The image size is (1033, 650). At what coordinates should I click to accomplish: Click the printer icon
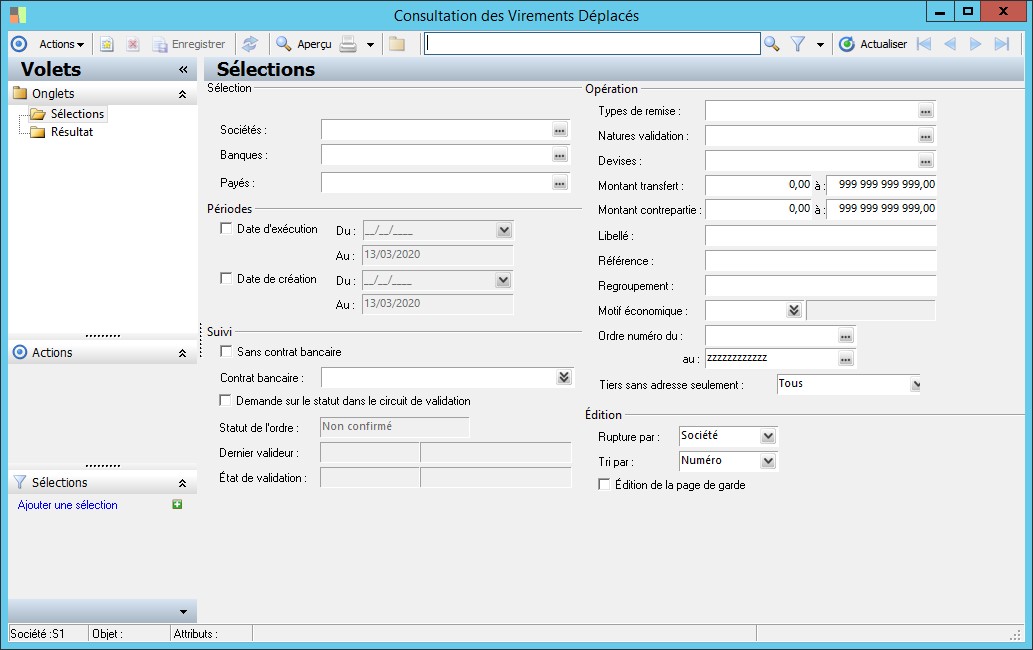[x=348, y=44]
